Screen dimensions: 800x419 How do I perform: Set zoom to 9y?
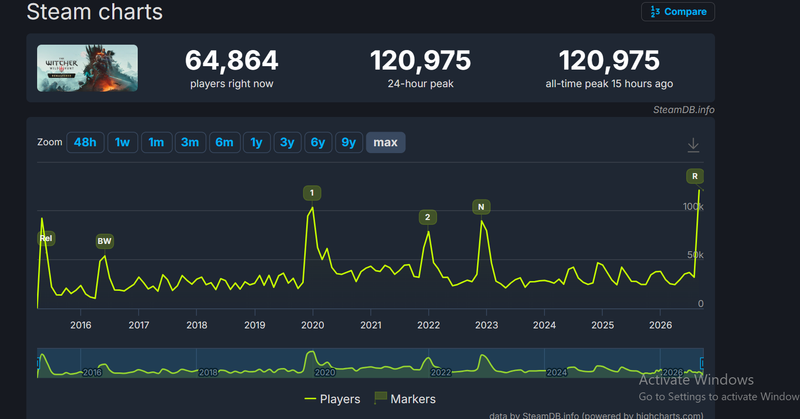348,142
